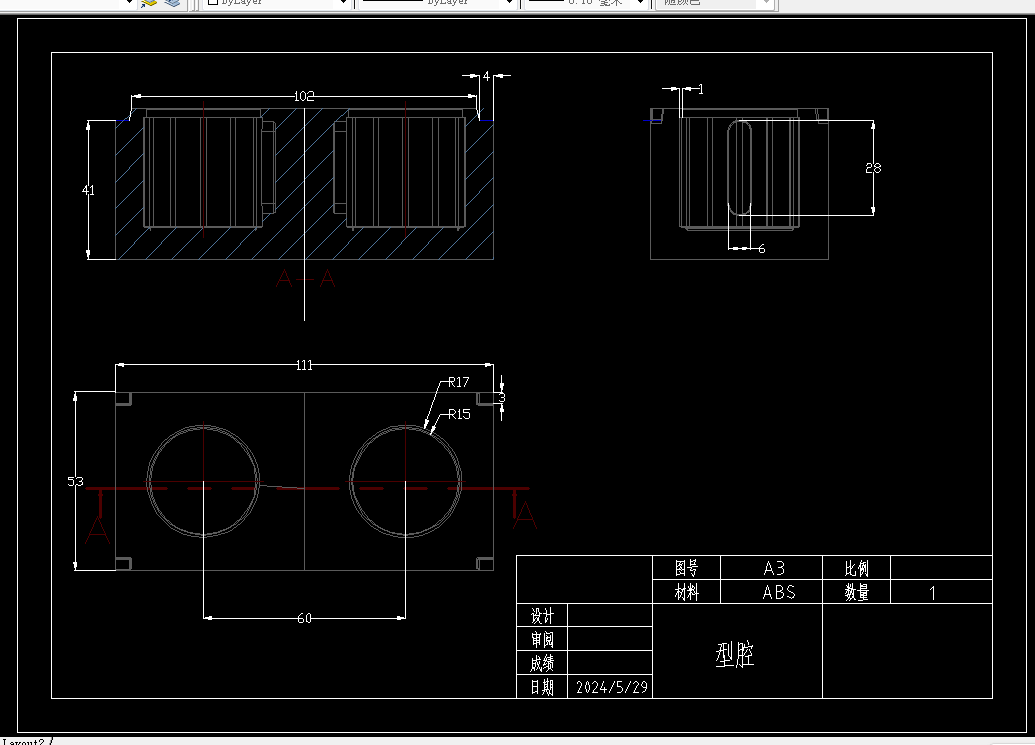Viewport: 1035px width, 745px height.
Task: Open the ByLayer linetype dropdown arrow
Action: pyautogui.click(x=509, y=3)
